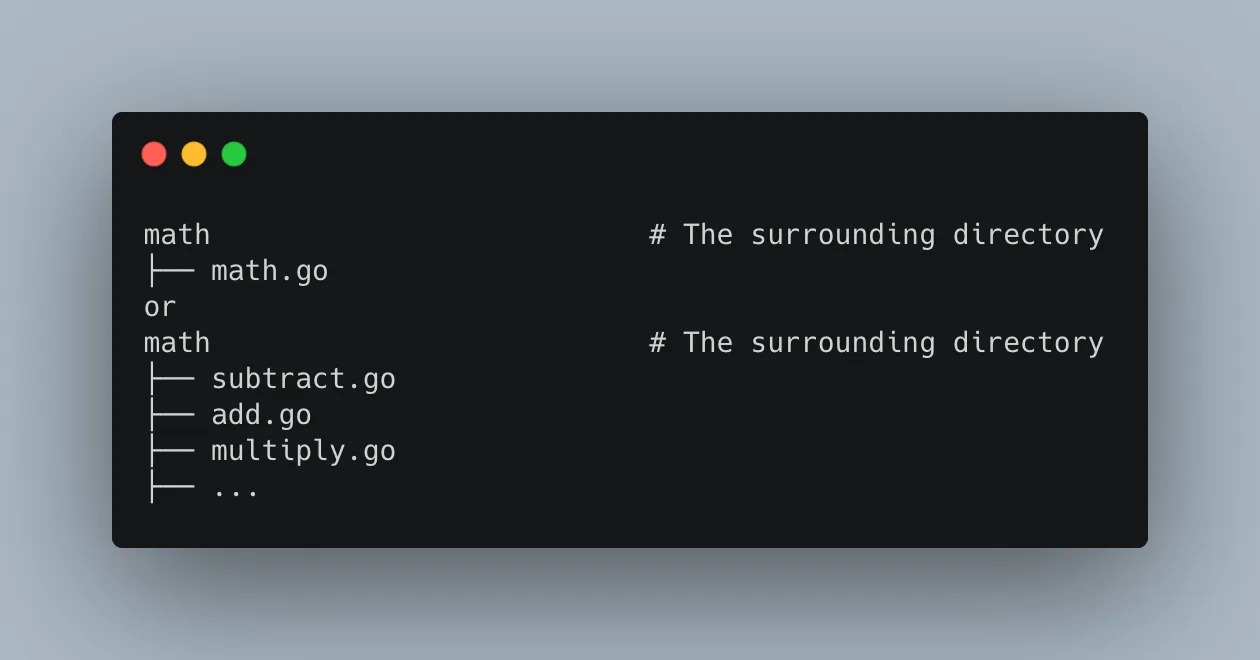
Task: Click the ellipsis entry below multiply.go
Action: [236, 489]
